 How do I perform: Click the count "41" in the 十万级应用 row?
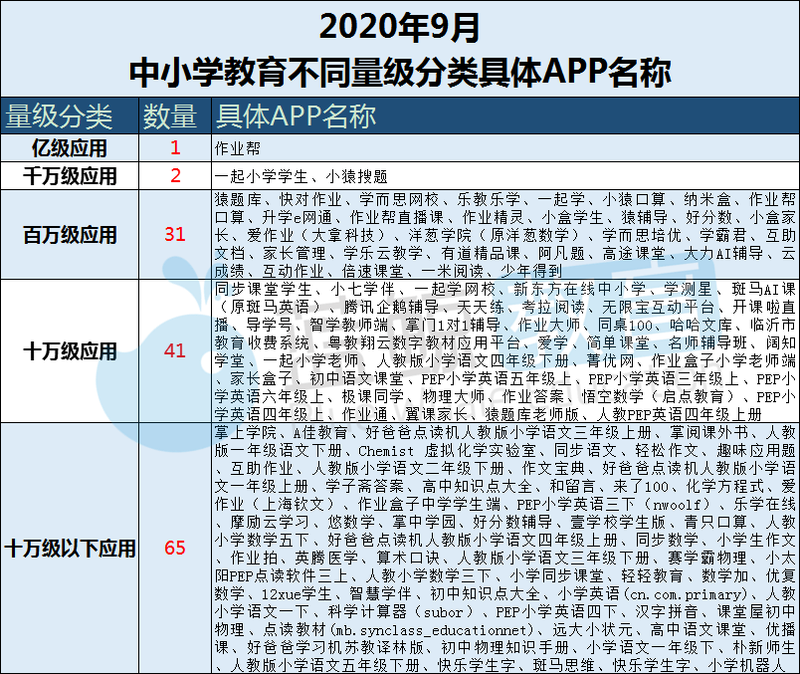point(175,351)
